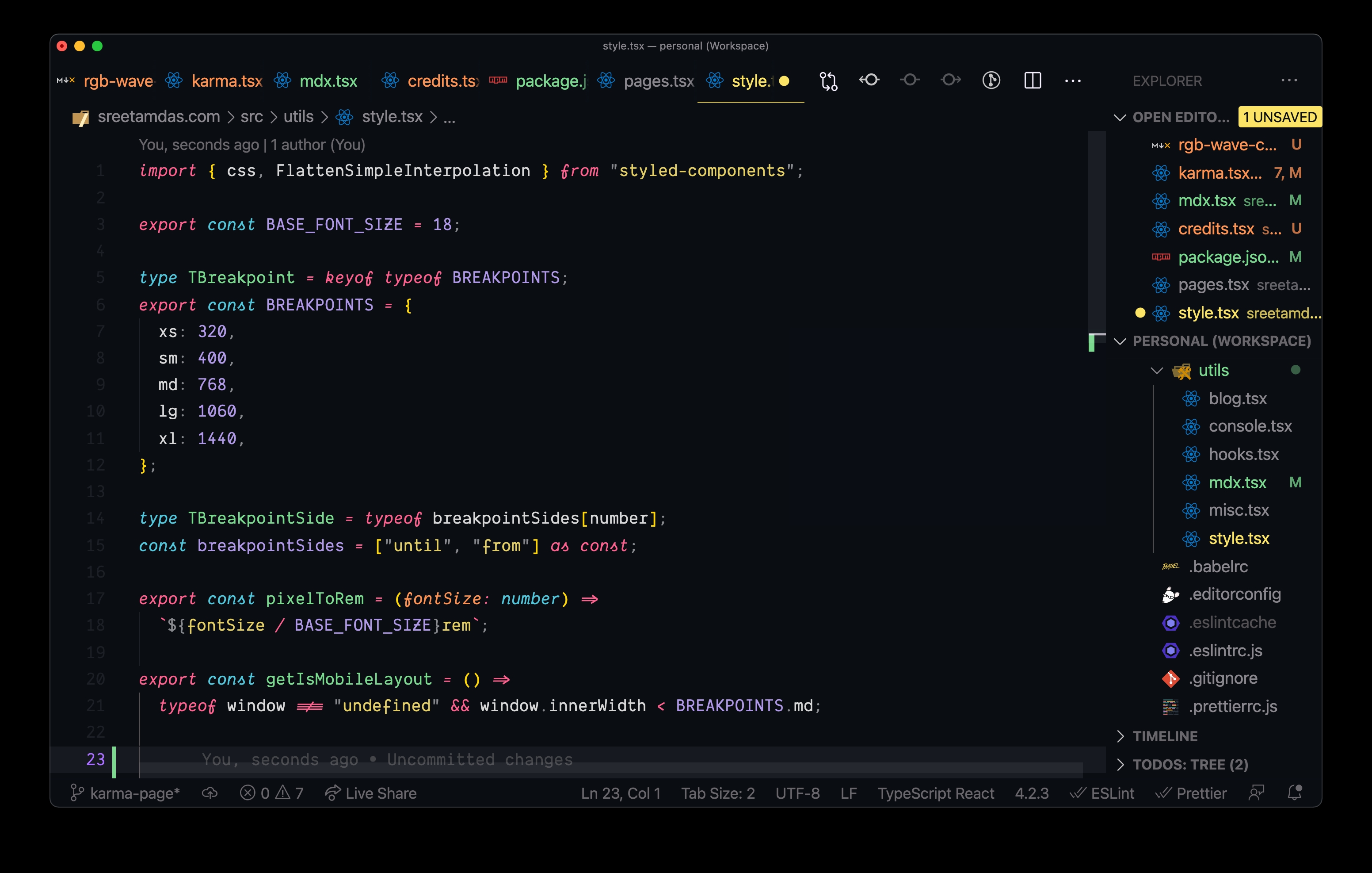The width and height of the screenshot is (1372, 873).
Task: Open the GitLens file history icon
Action: tap(991, 80)
